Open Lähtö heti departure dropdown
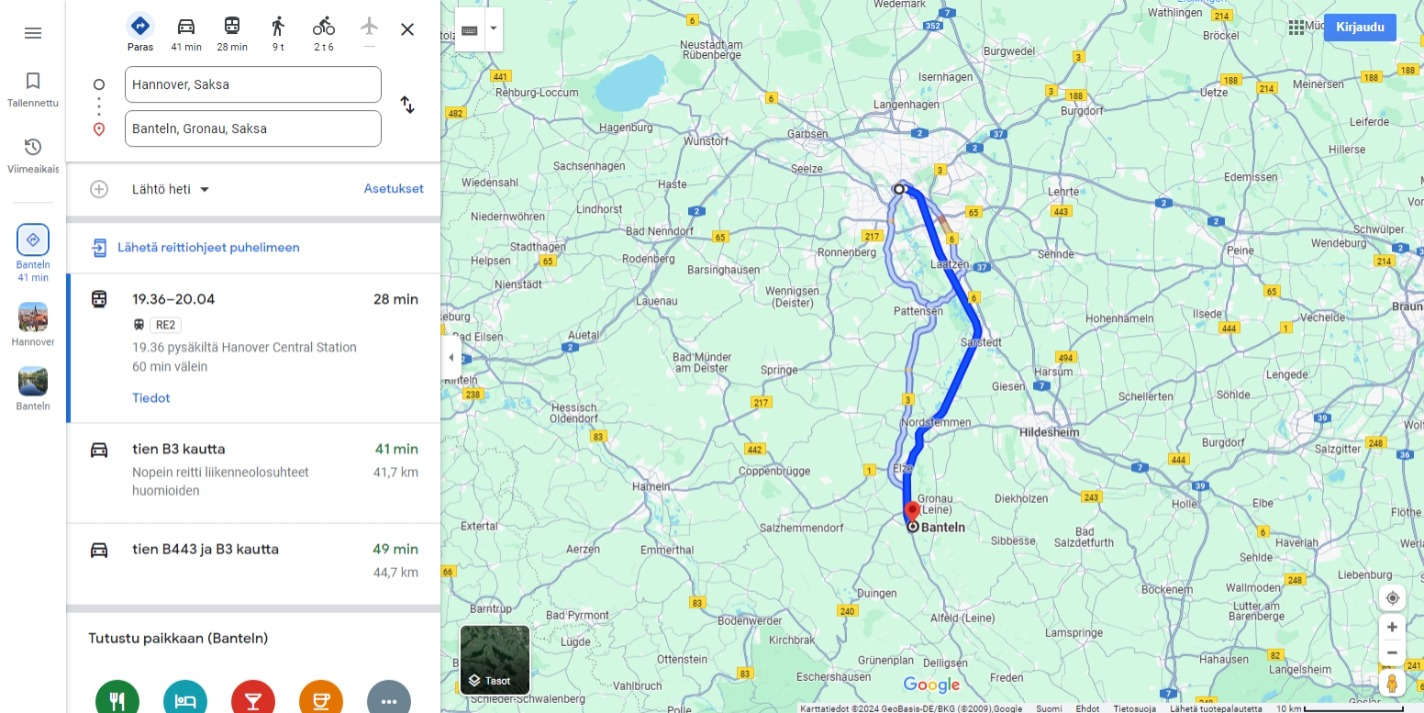Image resolution: width=1424 pixels, height=713 pixels. [x=171, y=189]
